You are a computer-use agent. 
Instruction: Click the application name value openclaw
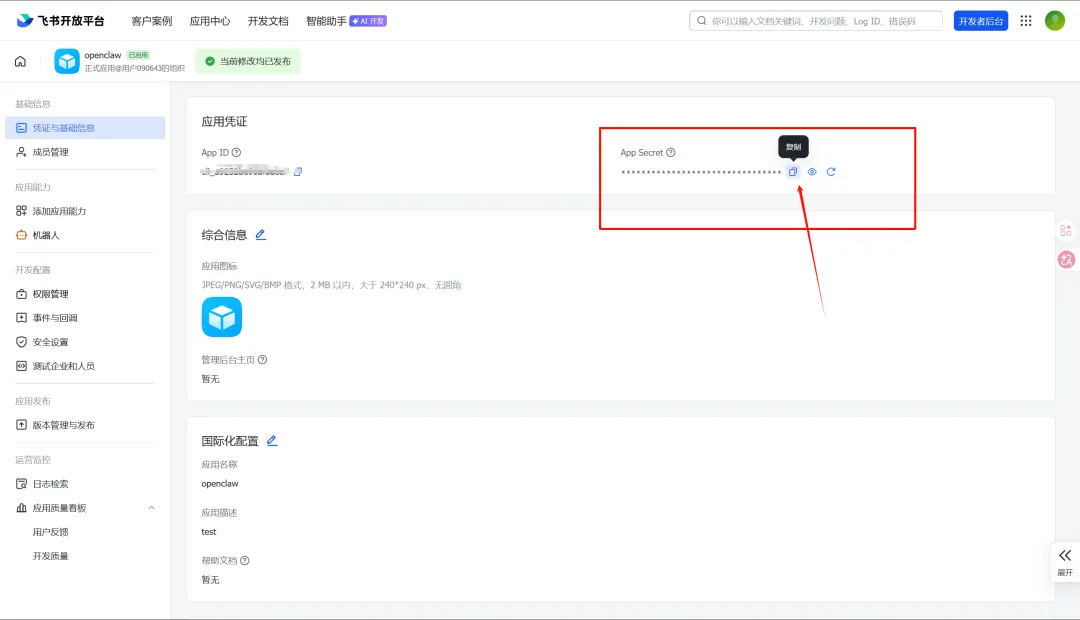(220, 484)
